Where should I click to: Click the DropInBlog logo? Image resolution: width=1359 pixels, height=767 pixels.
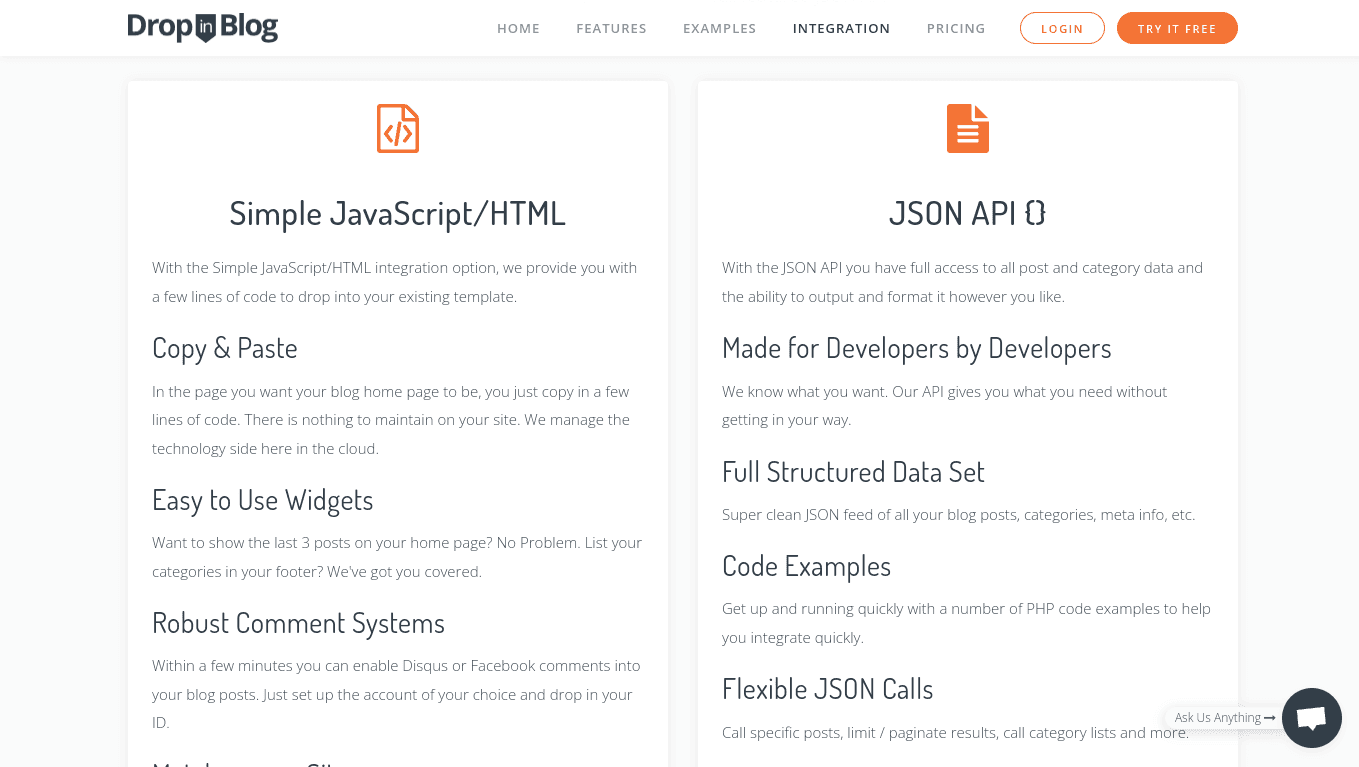[203, 28]
